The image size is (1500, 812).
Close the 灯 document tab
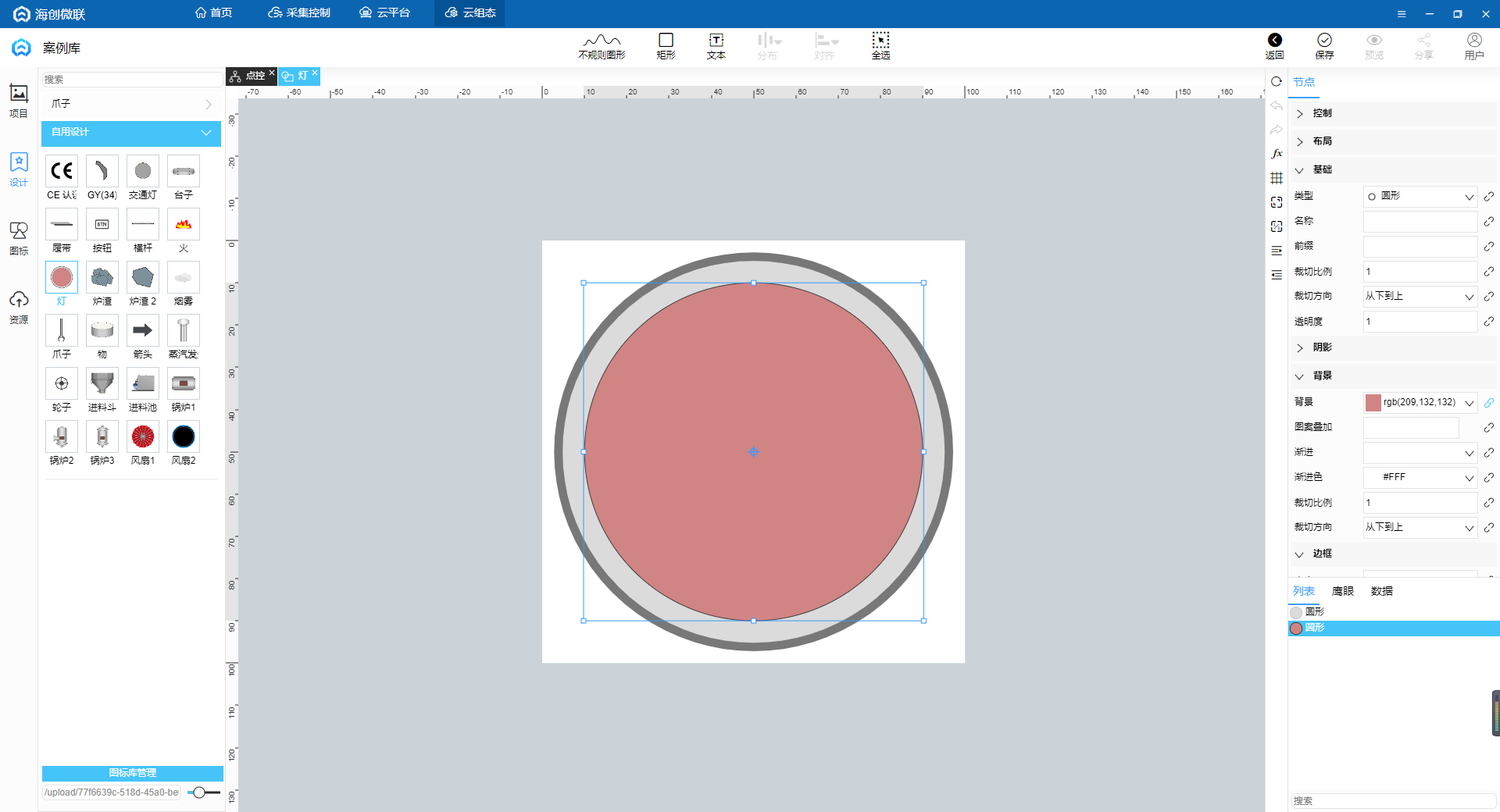[315, 73]
